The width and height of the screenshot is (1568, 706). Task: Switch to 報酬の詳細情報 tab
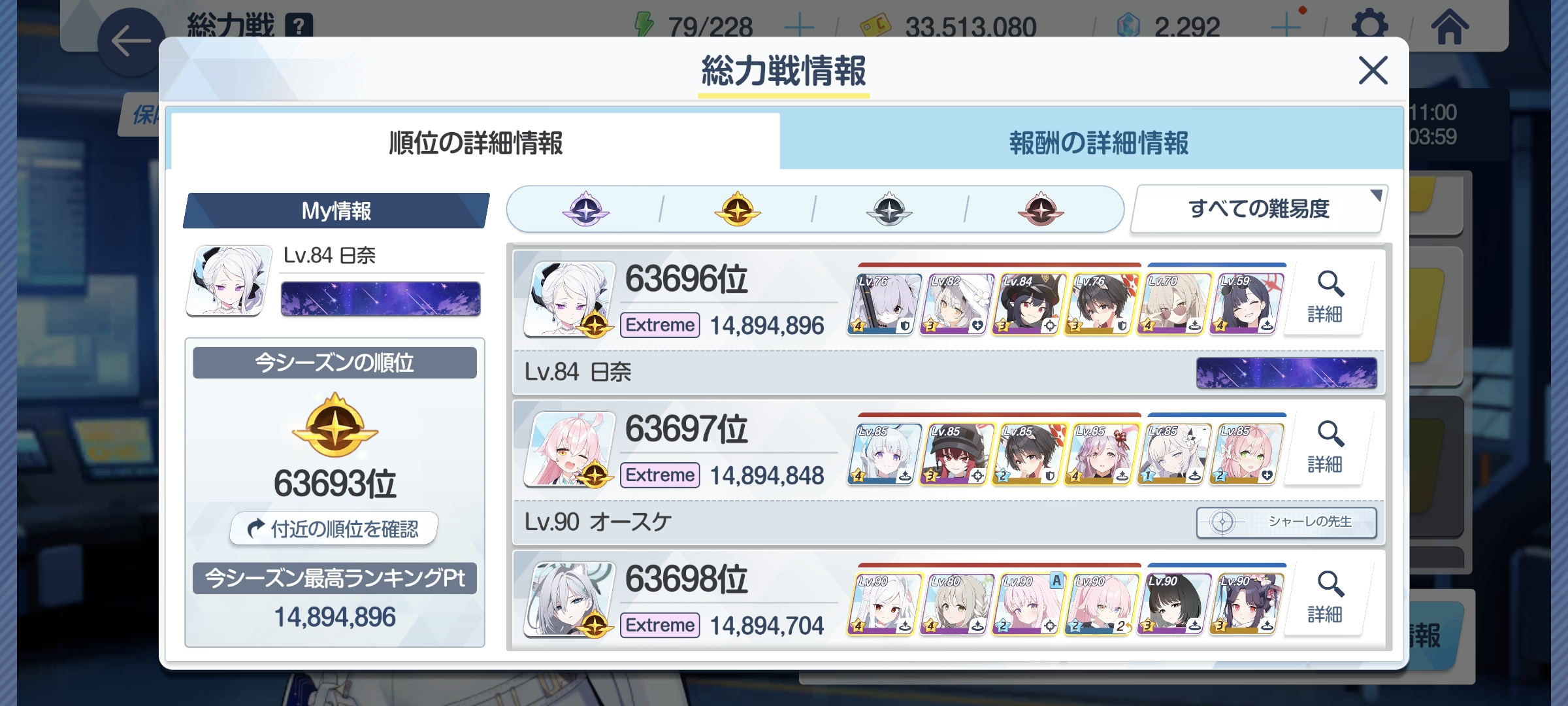click(1098, 143)
